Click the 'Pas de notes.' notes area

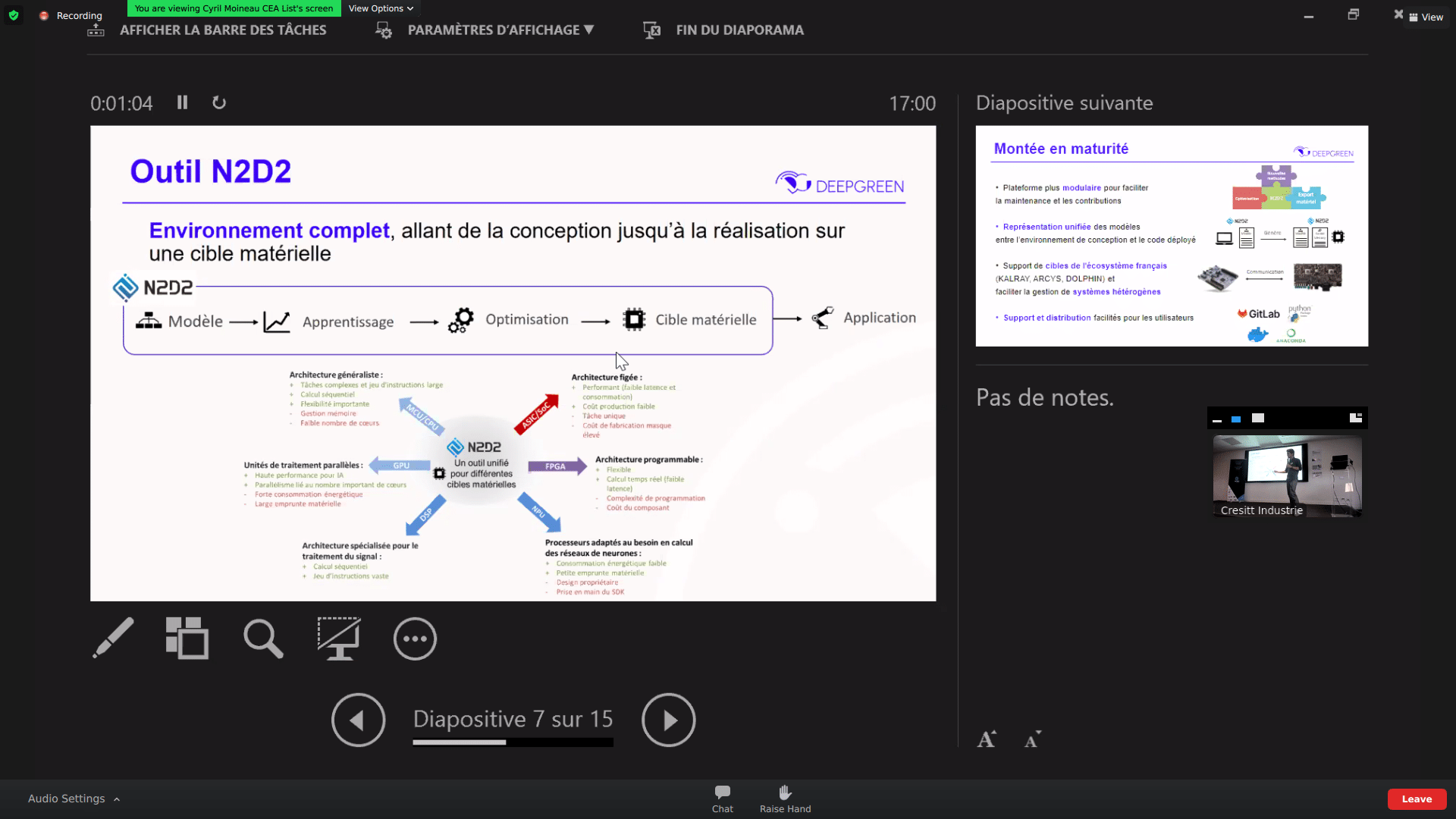pos(1044,397)
